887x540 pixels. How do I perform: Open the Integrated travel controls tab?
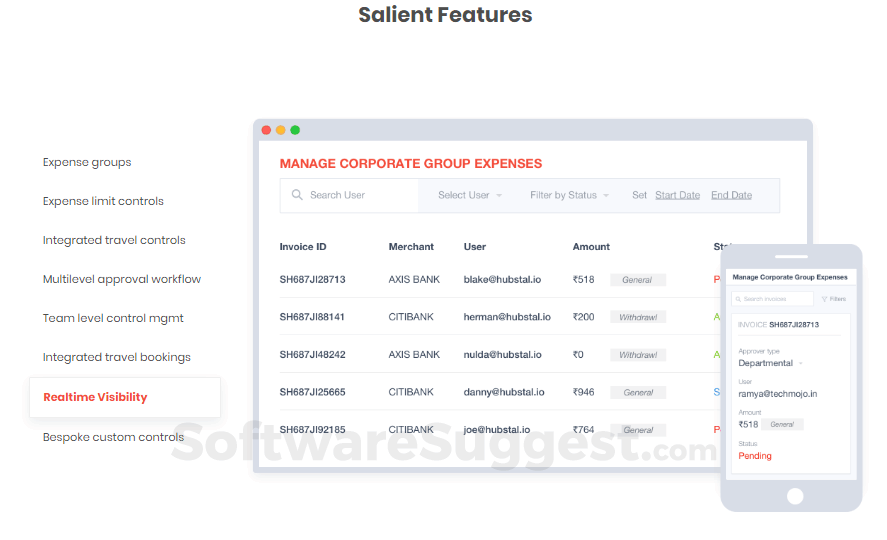(114, 240)
